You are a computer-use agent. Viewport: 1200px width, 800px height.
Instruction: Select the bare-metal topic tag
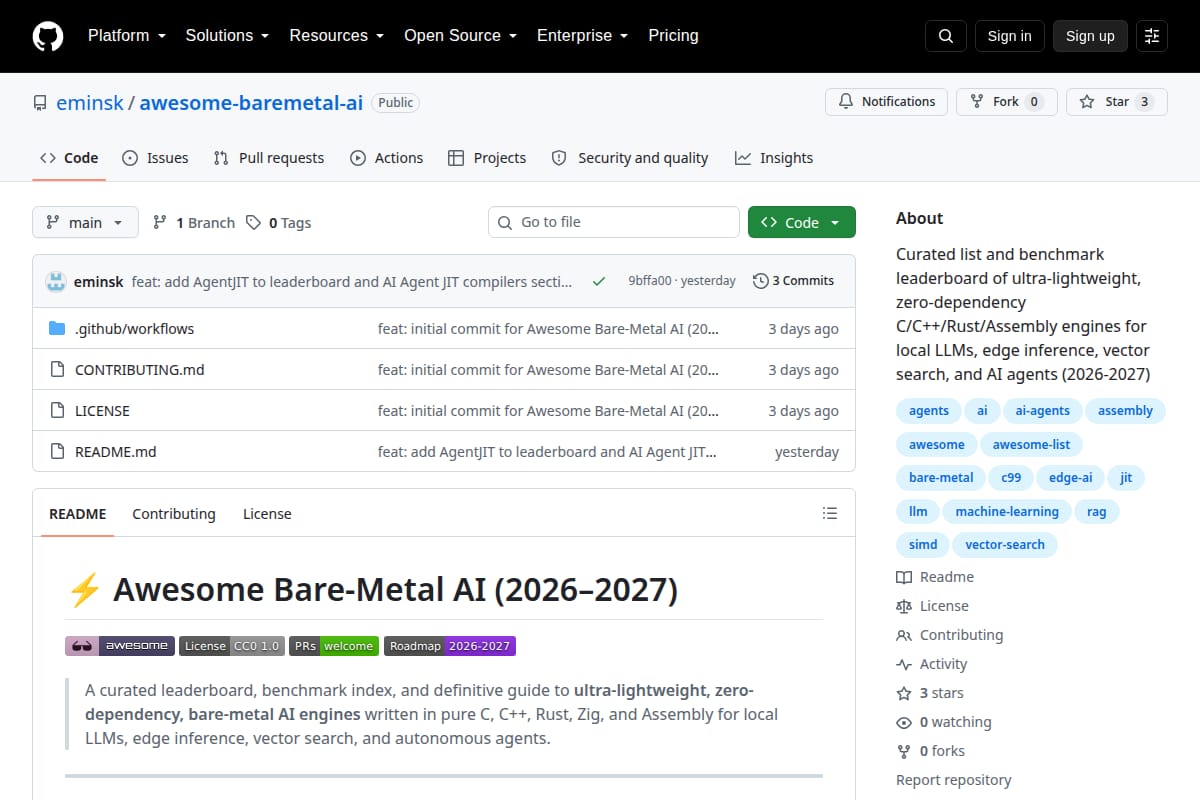tap(941, 478)
